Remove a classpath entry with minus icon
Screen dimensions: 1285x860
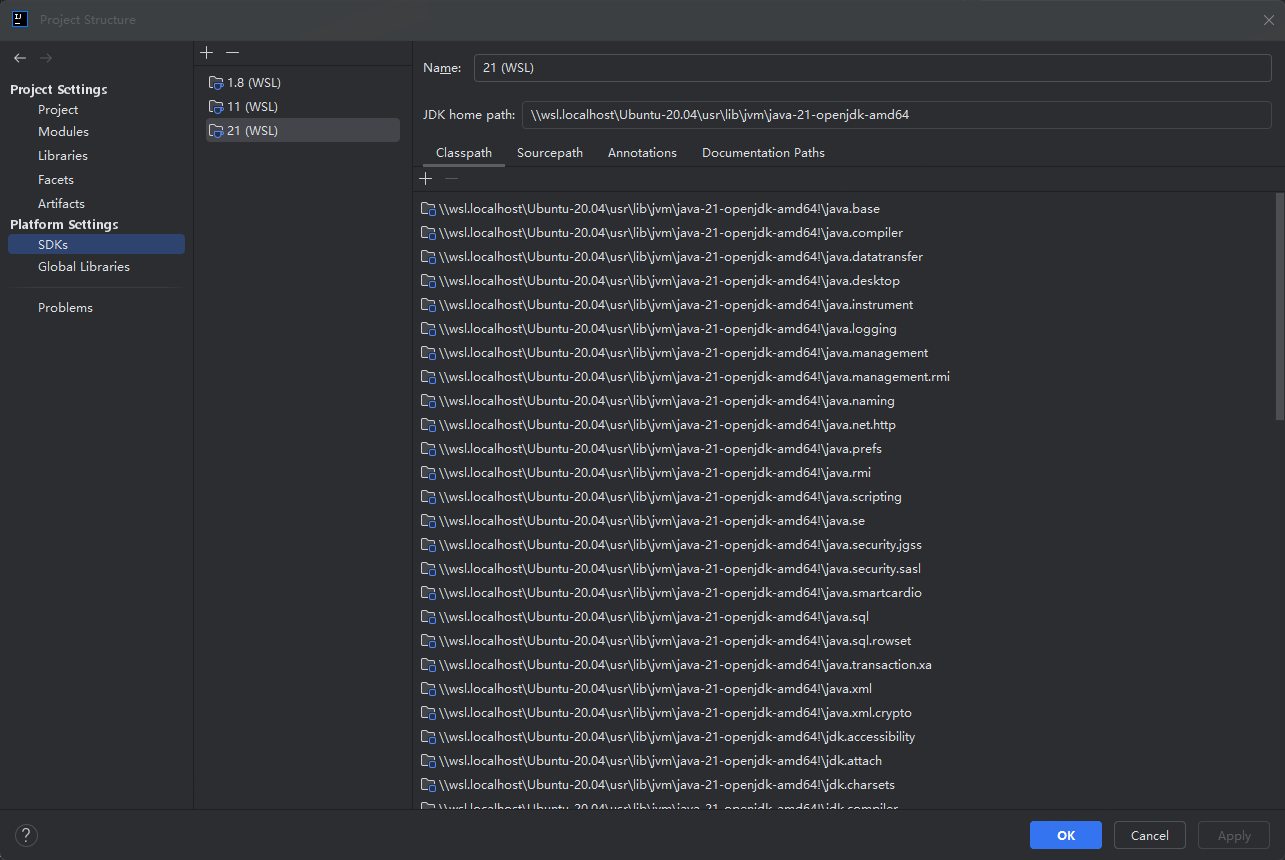[451, 178]
